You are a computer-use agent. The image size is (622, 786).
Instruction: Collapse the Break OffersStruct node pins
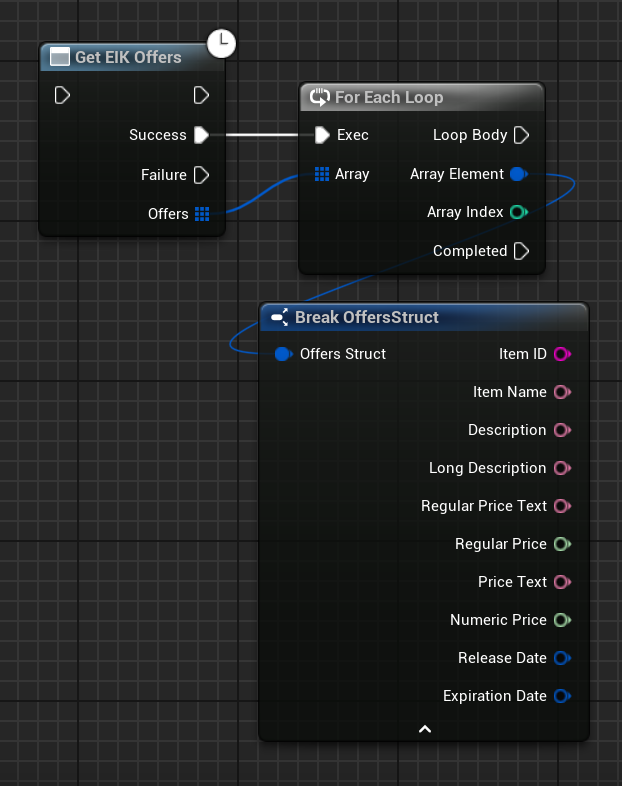tap(424, 729)
